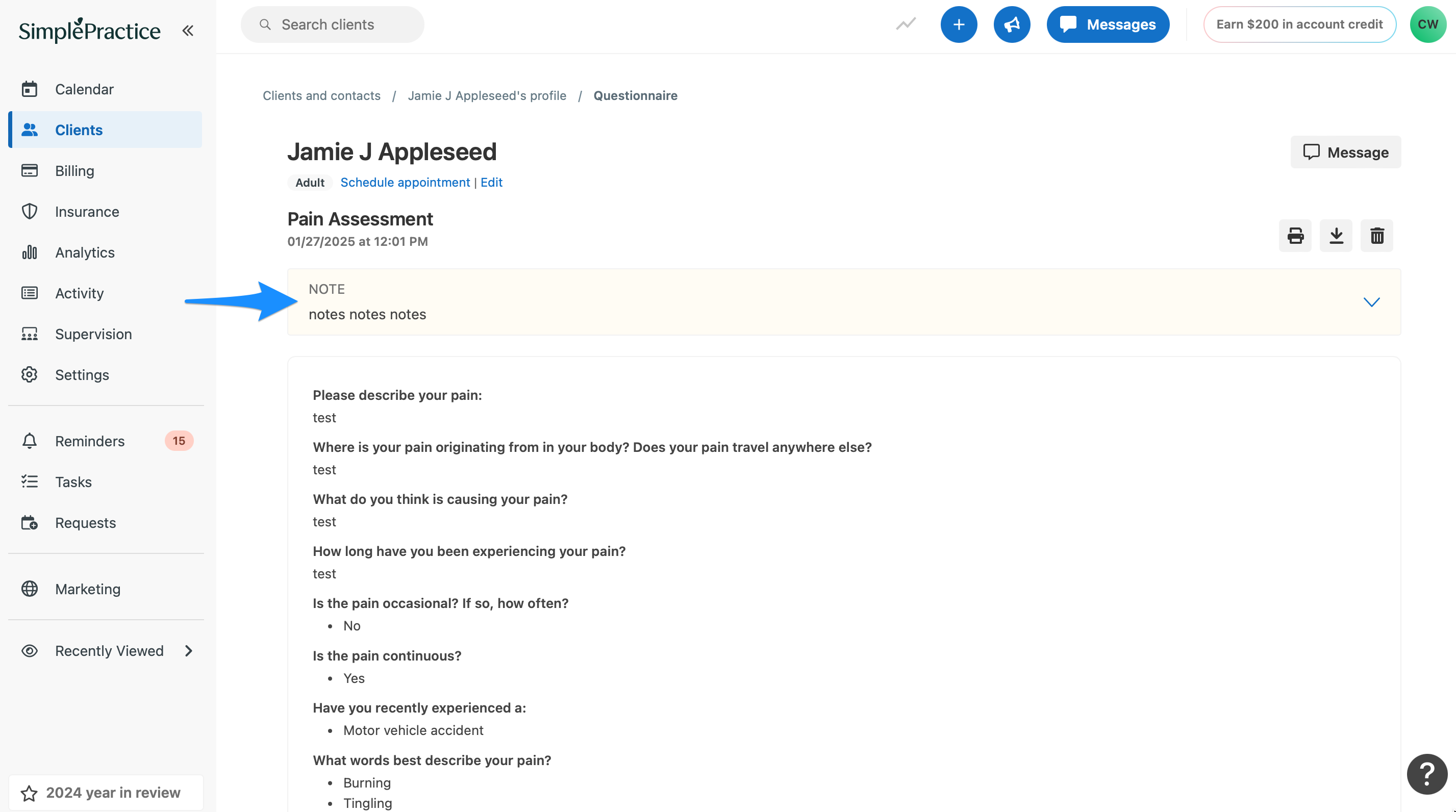Click the Settings gear icon
1456x812 pixels.
(30, 375)
